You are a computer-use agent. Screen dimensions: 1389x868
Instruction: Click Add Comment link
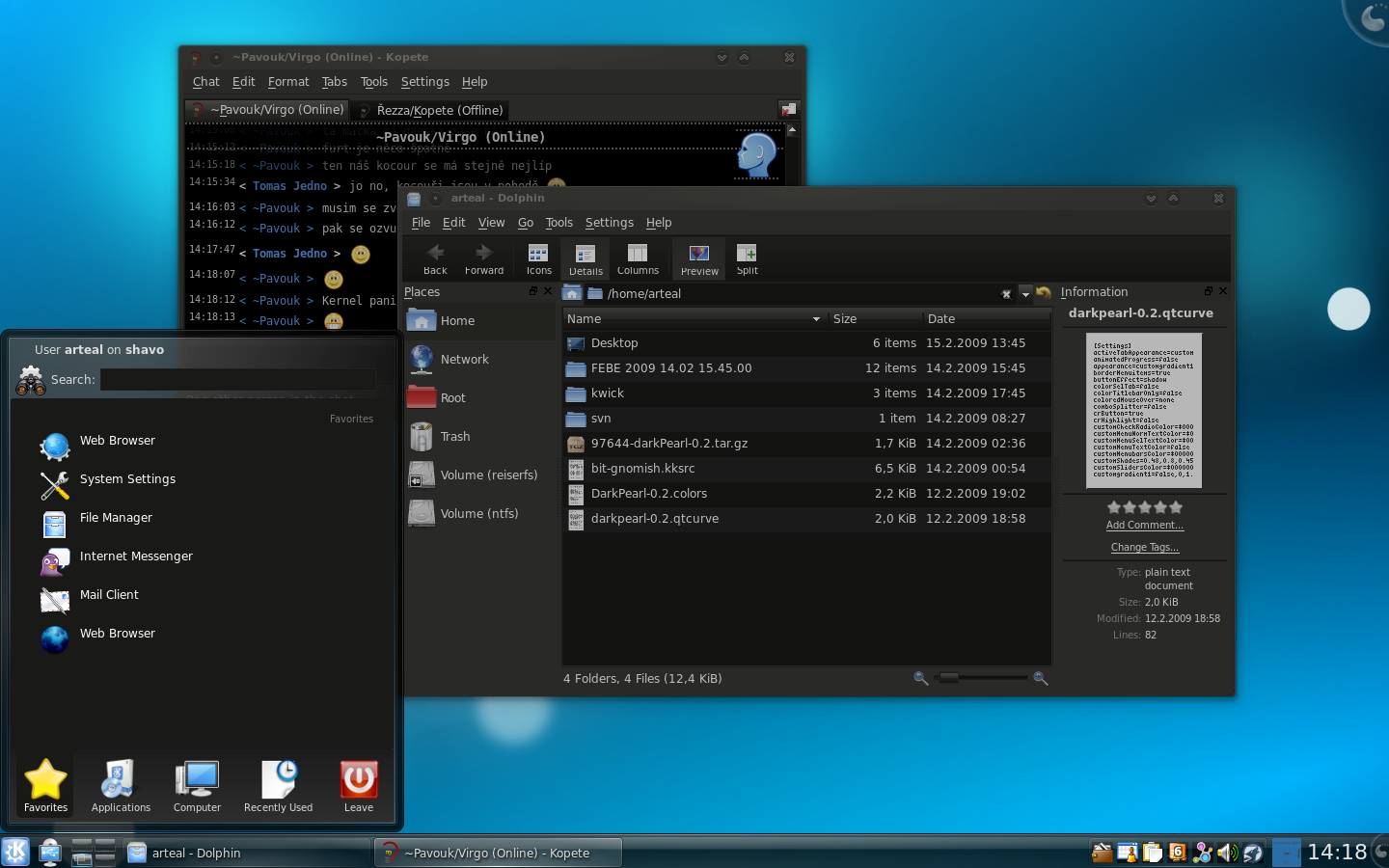pyautogui.click(x=1144, y=525)
